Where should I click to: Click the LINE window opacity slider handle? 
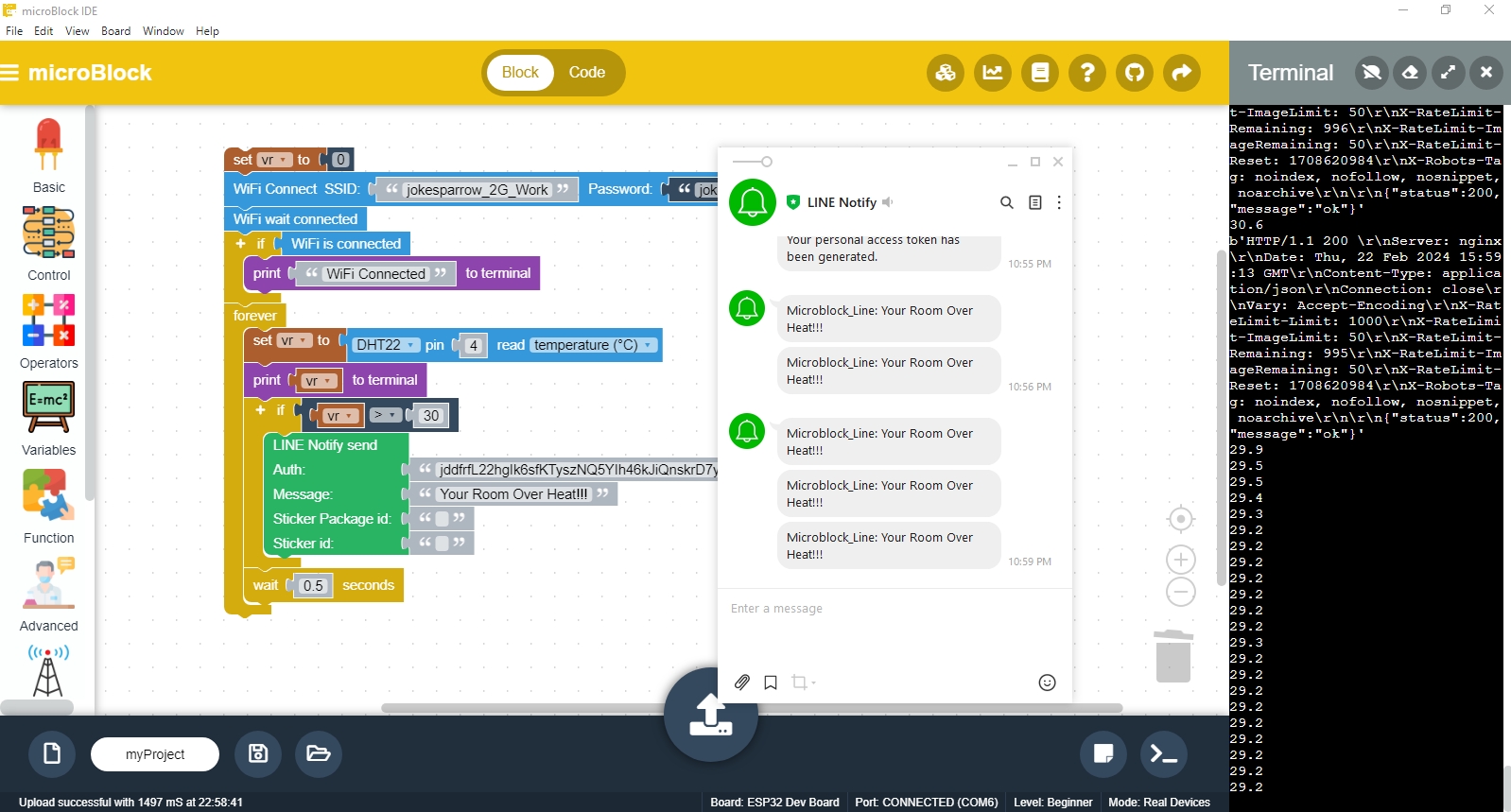tap(767, 162)
